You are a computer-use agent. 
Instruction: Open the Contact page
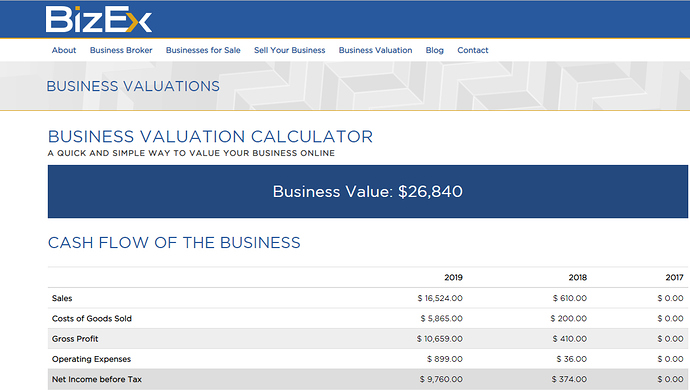[x=473, y=50]
